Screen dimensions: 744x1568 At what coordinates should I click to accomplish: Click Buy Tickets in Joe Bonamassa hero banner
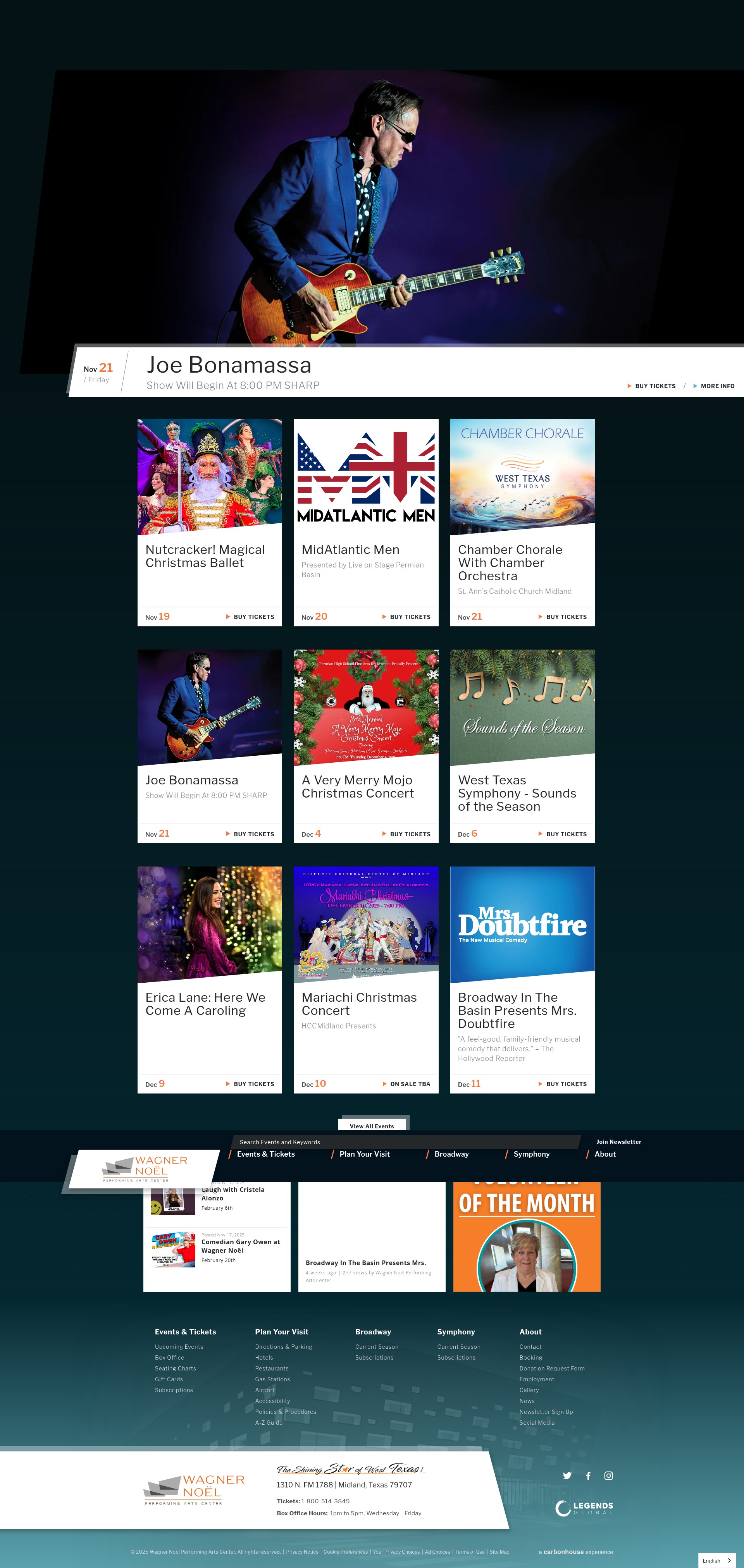[x=651, y=386]
